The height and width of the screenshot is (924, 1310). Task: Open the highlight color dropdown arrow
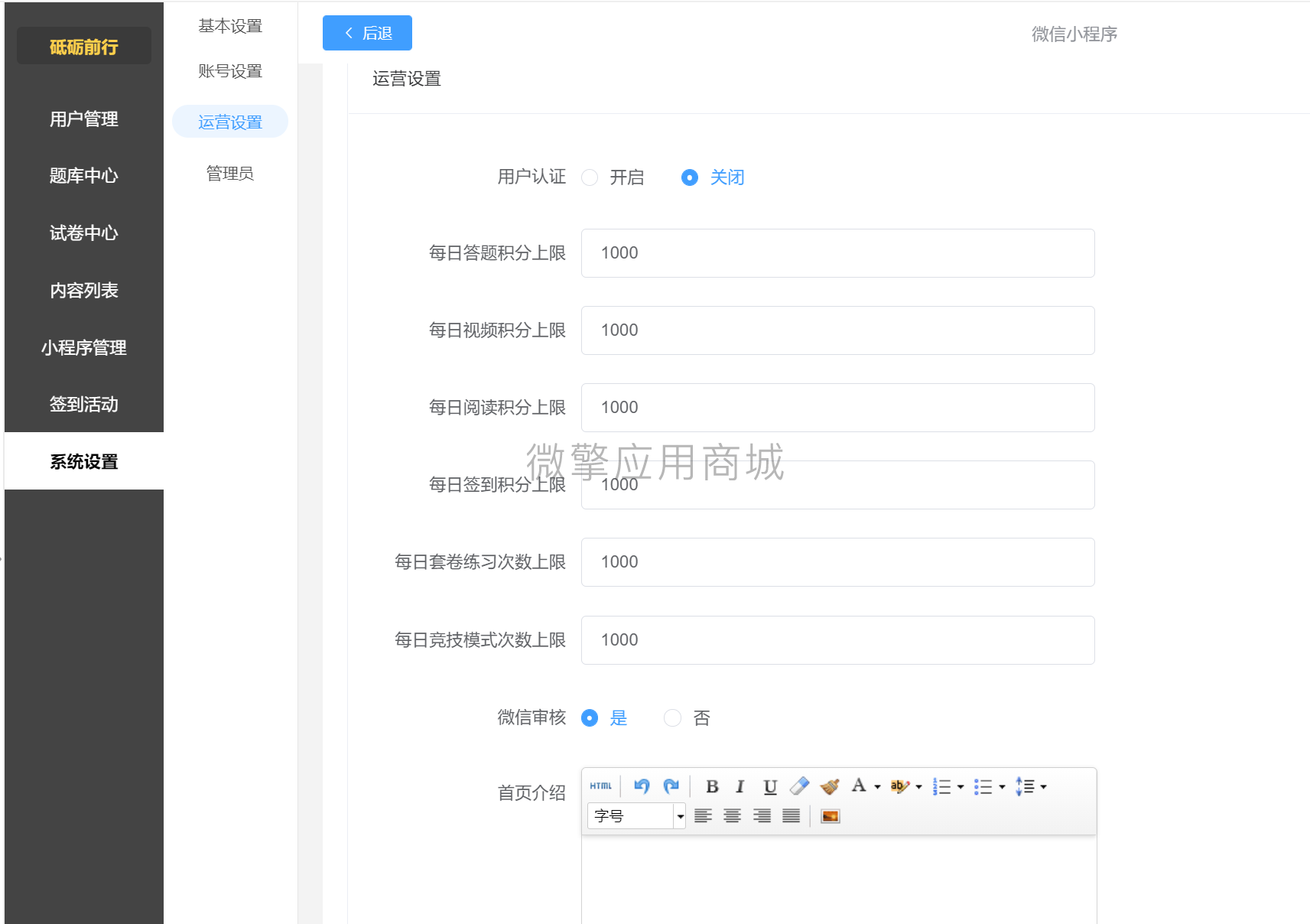(919, 787)
